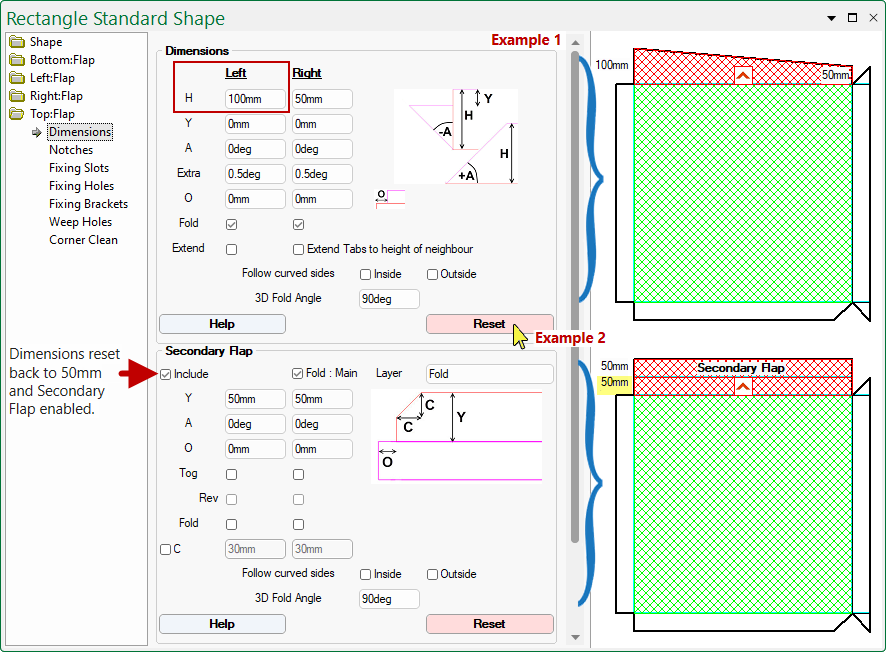
Task: Click the vertical scrollbar thumb
Action: pyautogui.click(x=575, y=297)
